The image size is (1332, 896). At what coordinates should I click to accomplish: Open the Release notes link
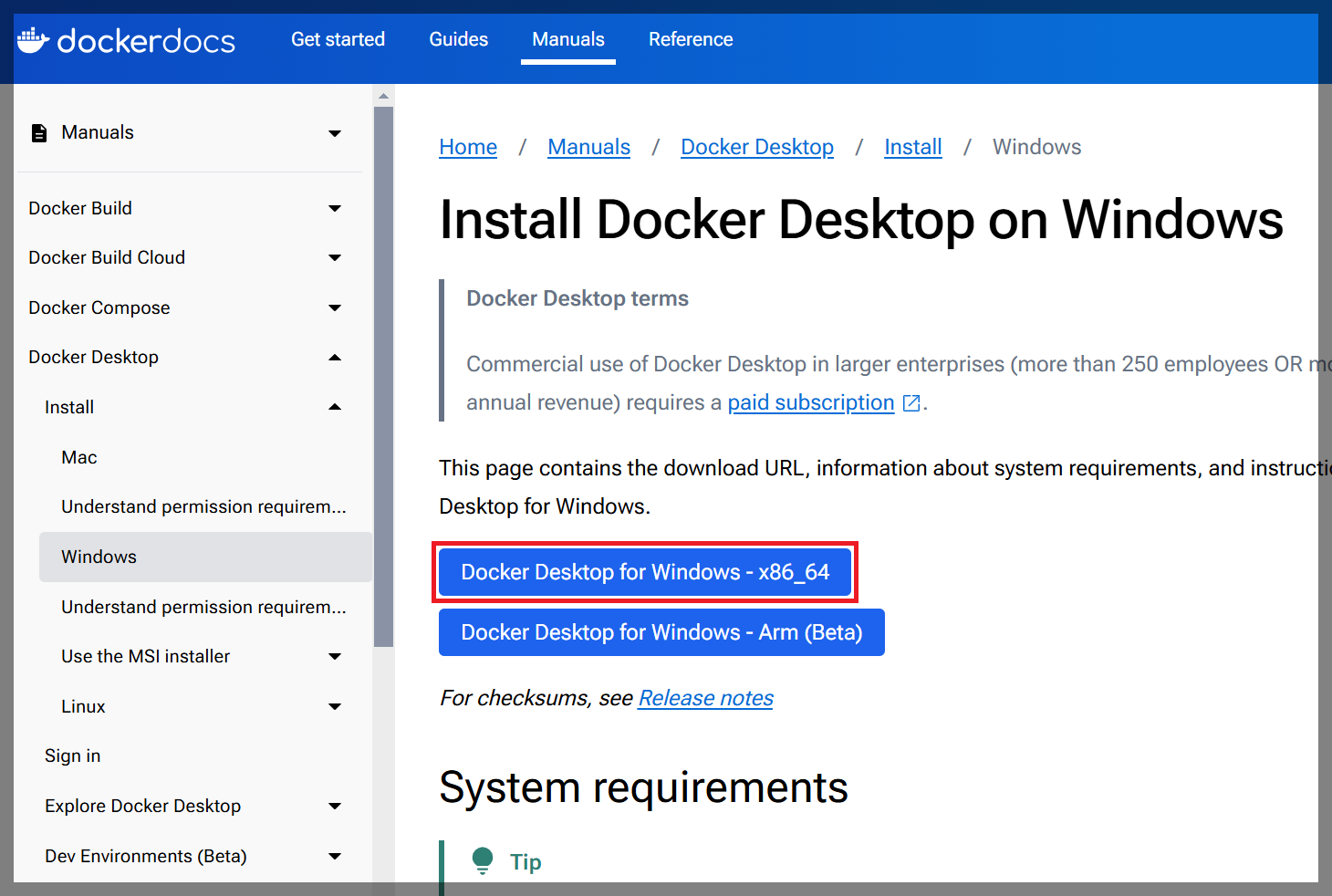[706, 698]
